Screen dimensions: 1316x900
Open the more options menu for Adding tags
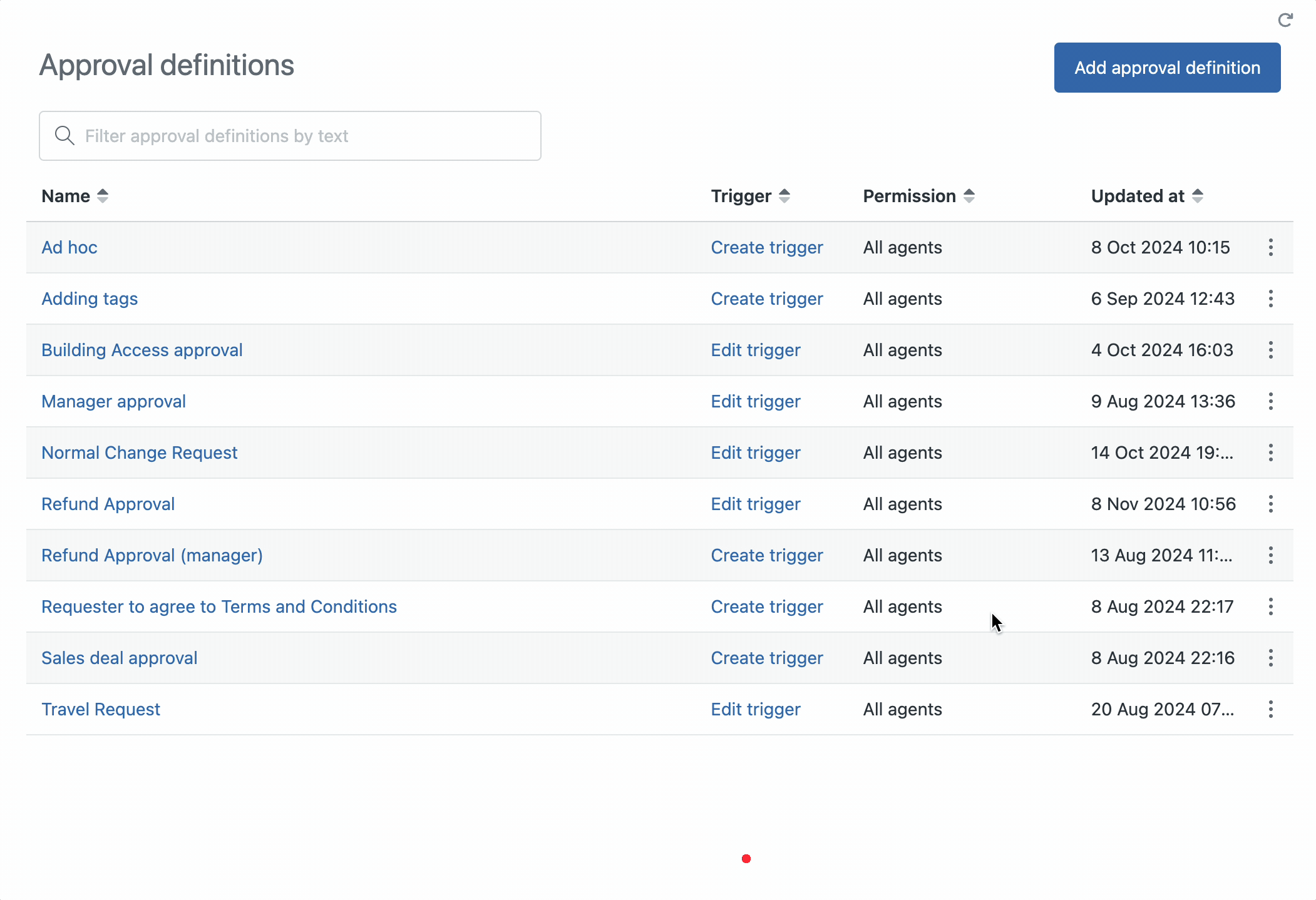coord(1270,299)
